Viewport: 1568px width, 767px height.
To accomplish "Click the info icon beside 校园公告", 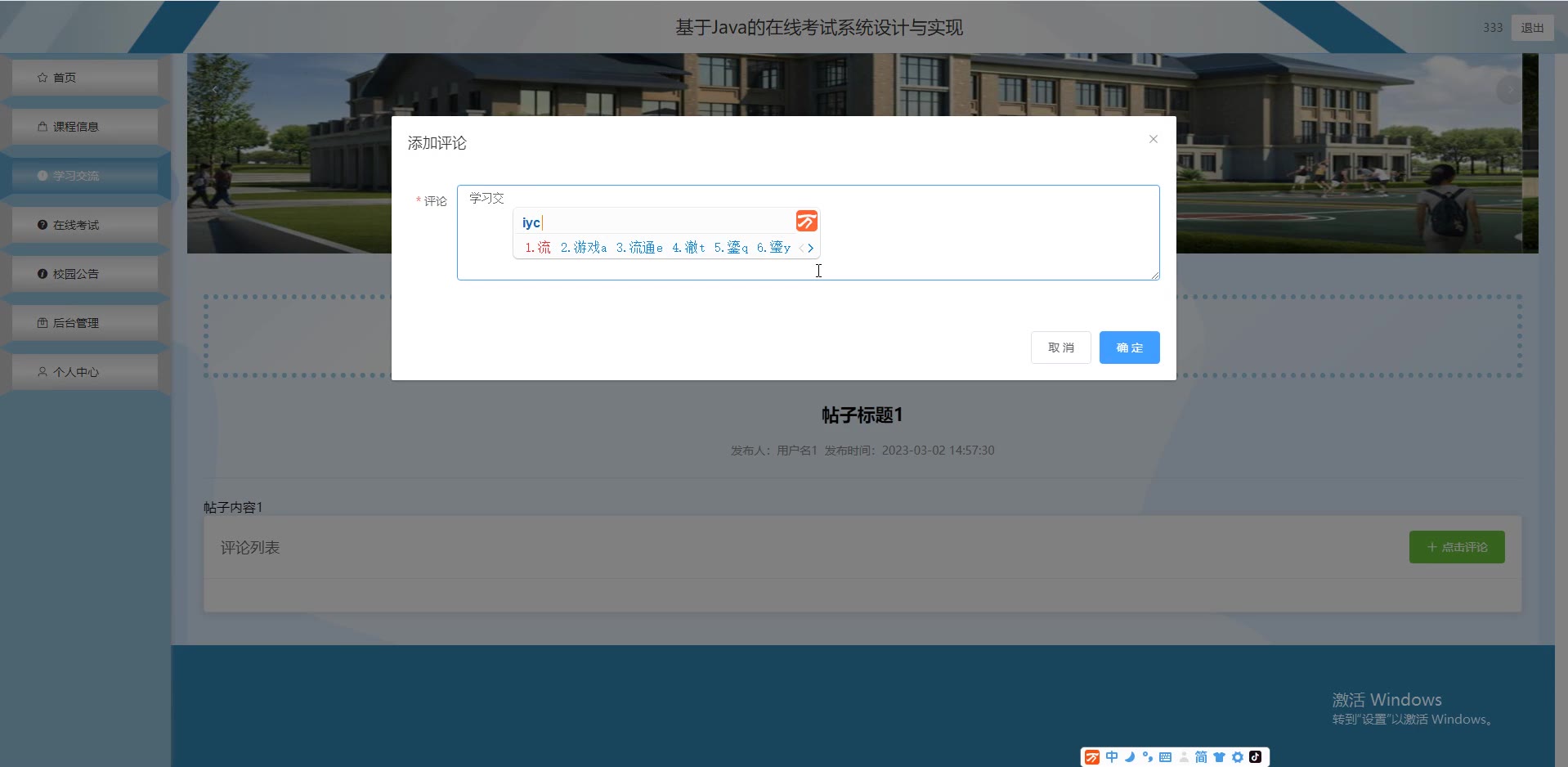I will [x=43, y=274].
